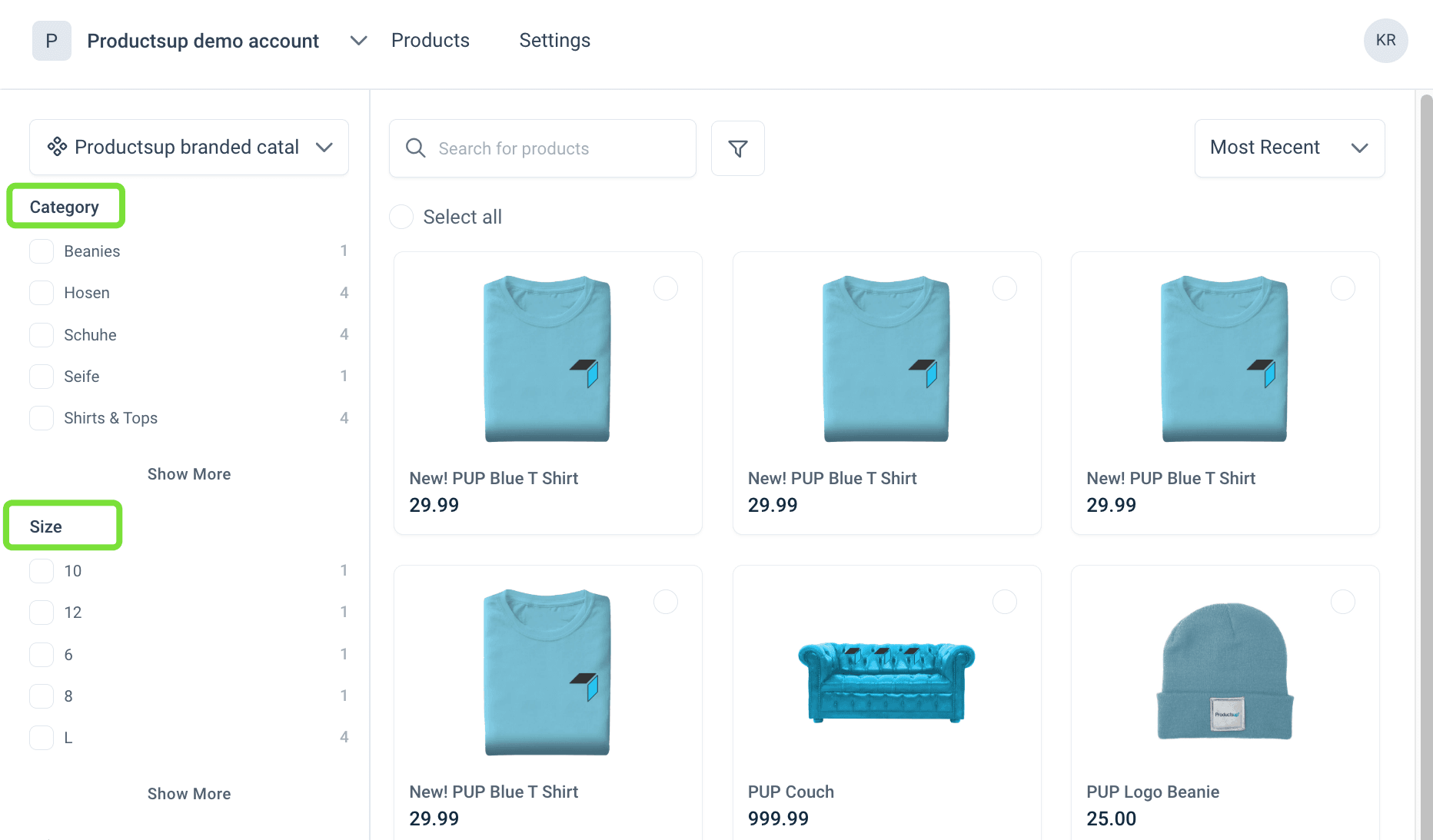
Task: Click the search magnifier icon
Action: (415, 148)
